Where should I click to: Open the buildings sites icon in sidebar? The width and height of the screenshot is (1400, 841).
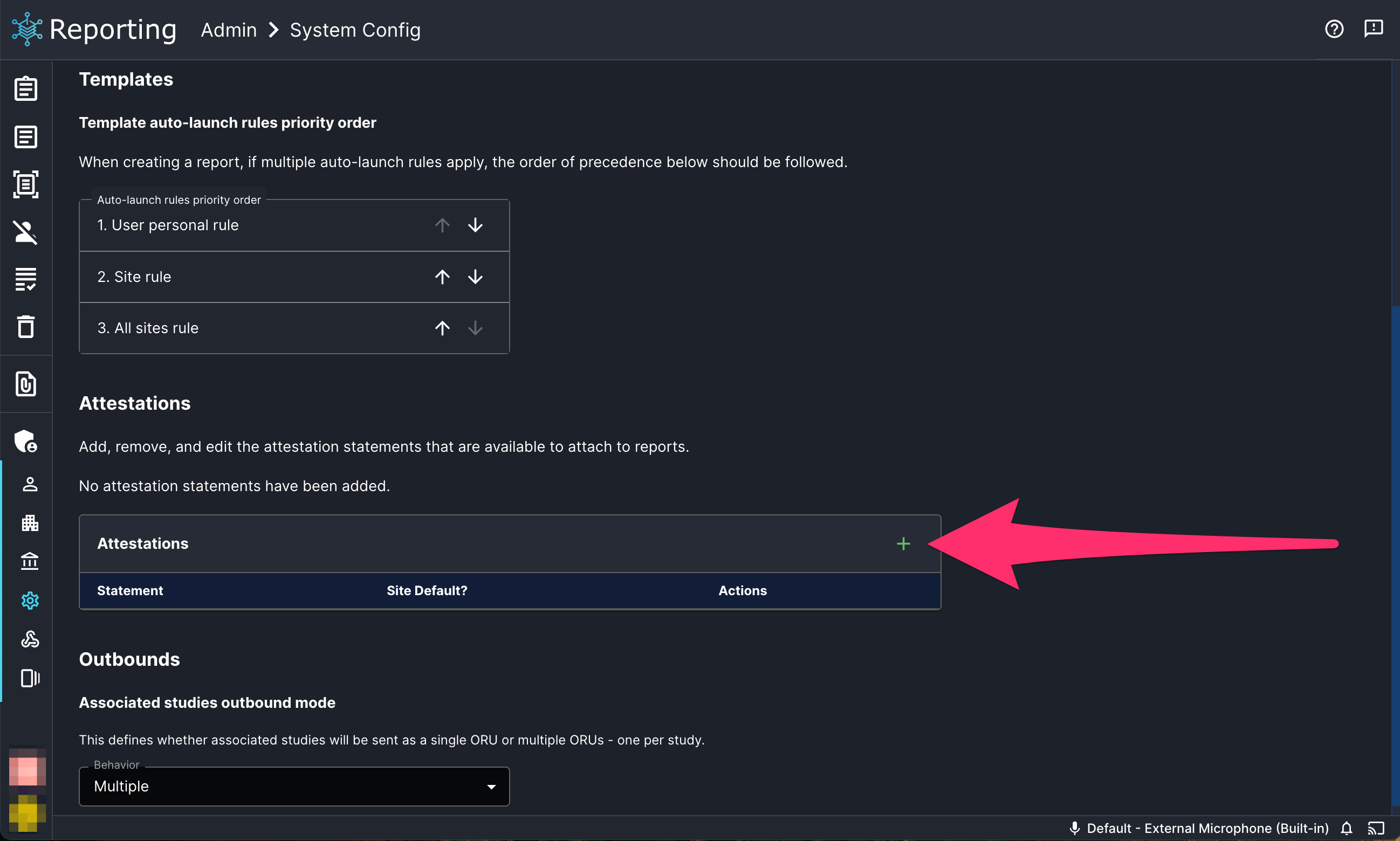[x=30, y=523]
